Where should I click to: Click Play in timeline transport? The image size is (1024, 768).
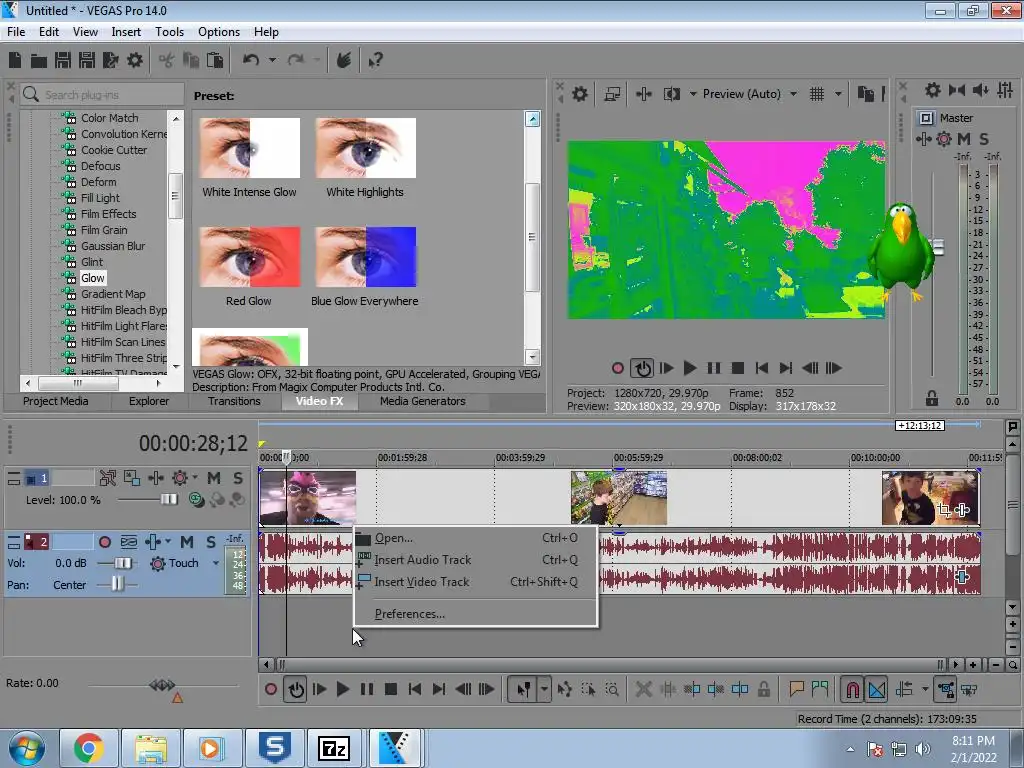tap(342, 690)
